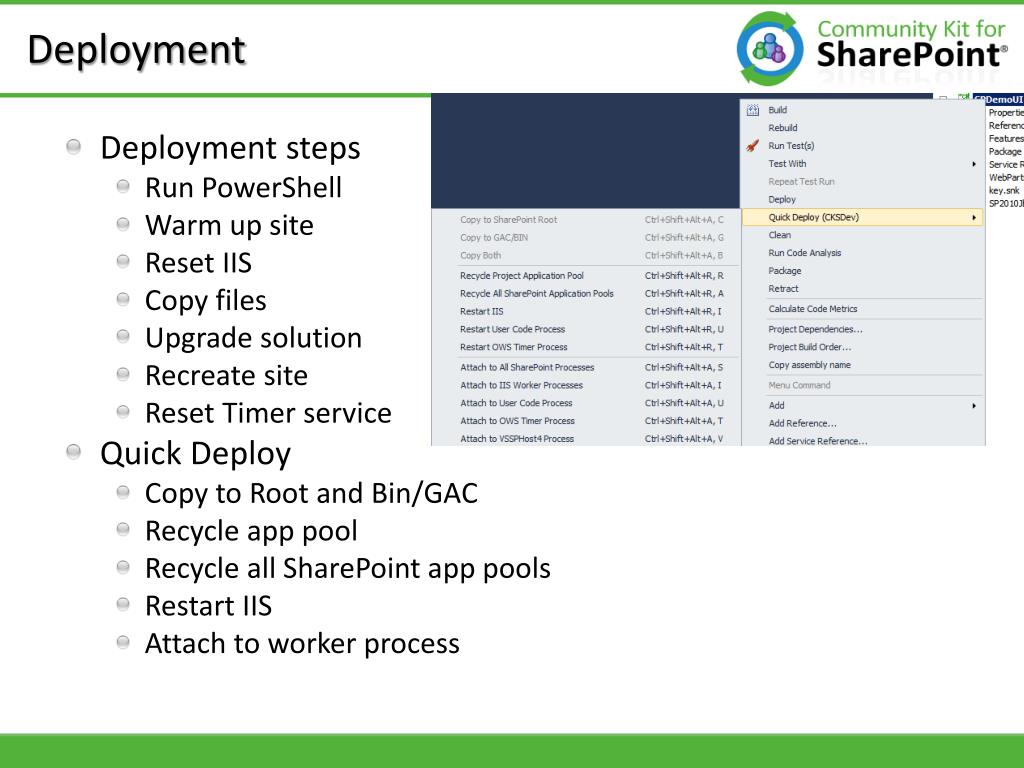Click Package node in Solution Explorer
The image size is (1024, 768).
coord(1004,152)
